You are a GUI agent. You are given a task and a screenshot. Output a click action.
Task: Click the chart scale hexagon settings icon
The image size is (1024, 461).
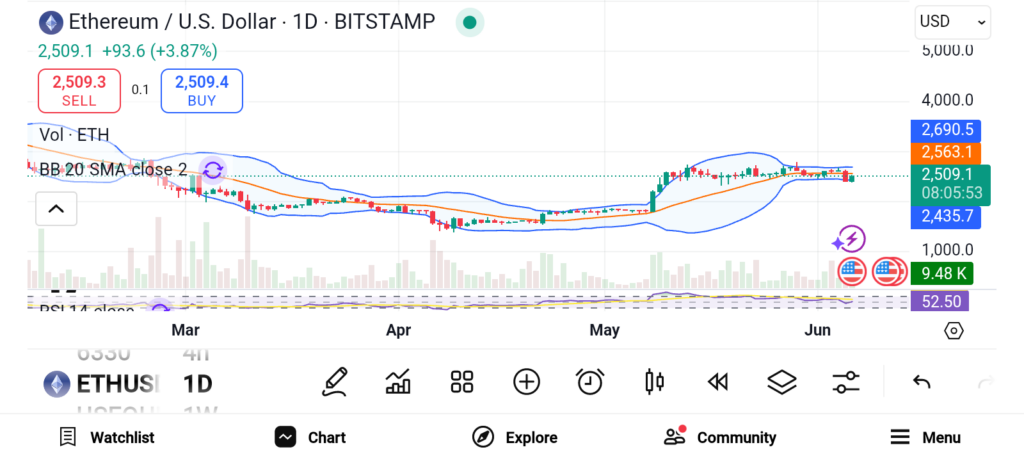pyautogui.click(x=953, y=331)
